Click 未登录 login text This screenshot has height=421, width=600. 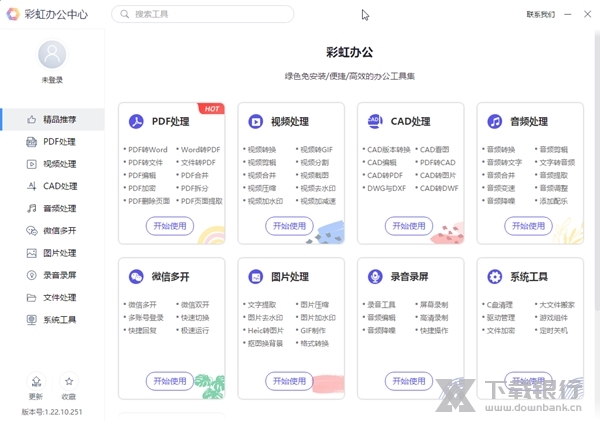pos(52,80)
